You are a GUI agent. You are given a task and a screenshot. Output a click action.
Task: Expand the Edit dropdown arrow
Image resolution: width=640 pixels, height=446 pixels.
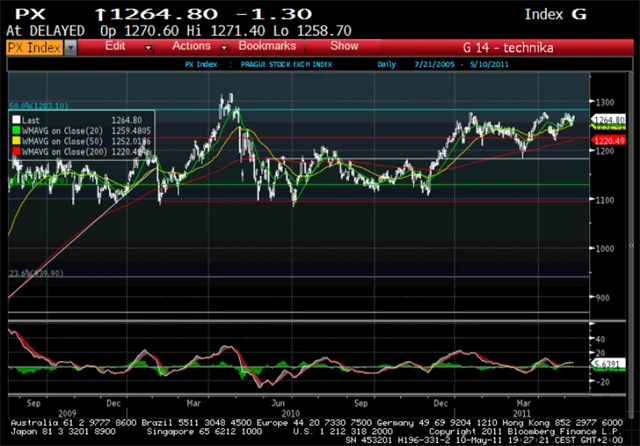(x=148, y=48)
